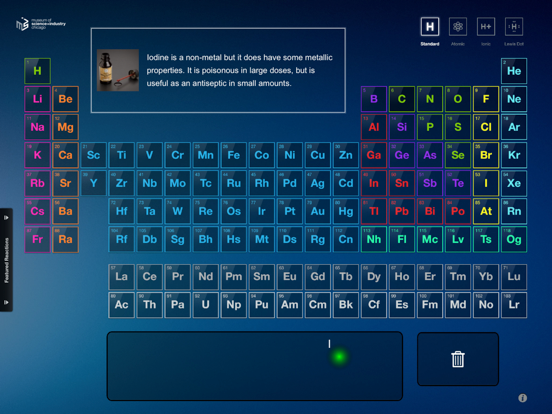Select the Iodine (I) tile in the table

pyautogui.click(x=486, y=183)
